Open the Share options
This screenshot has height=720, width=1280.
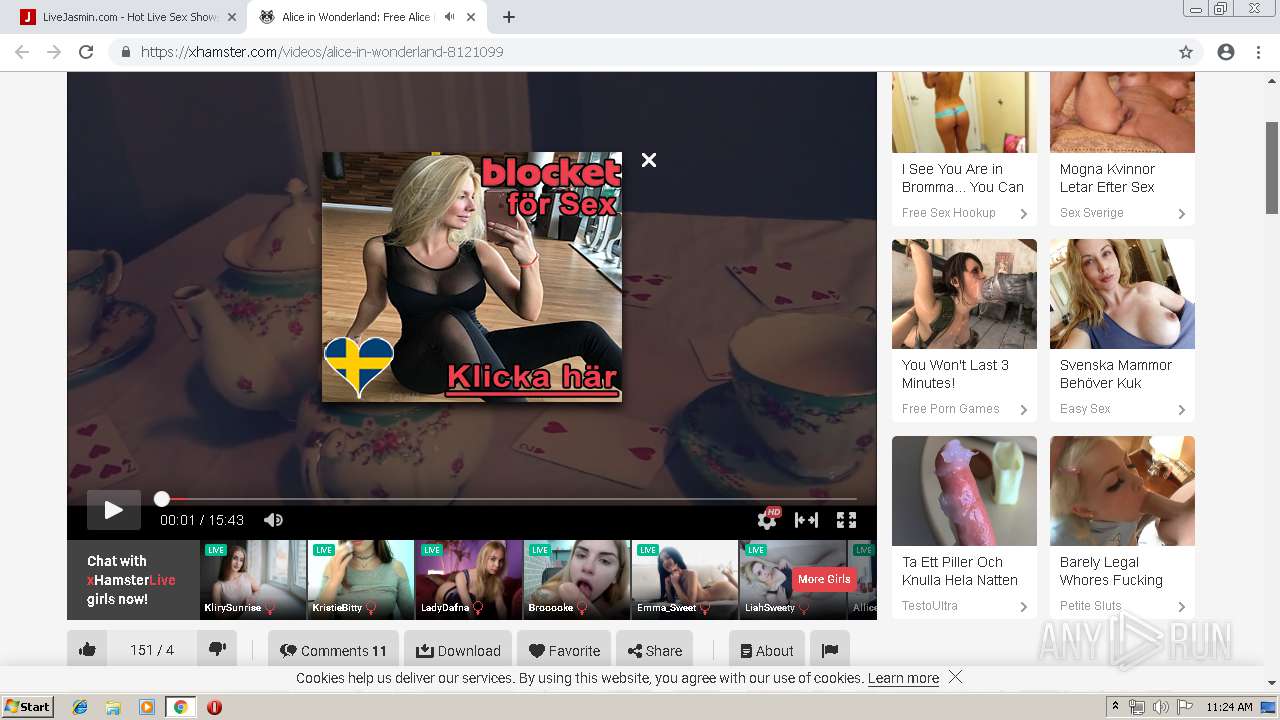[654, 650]
